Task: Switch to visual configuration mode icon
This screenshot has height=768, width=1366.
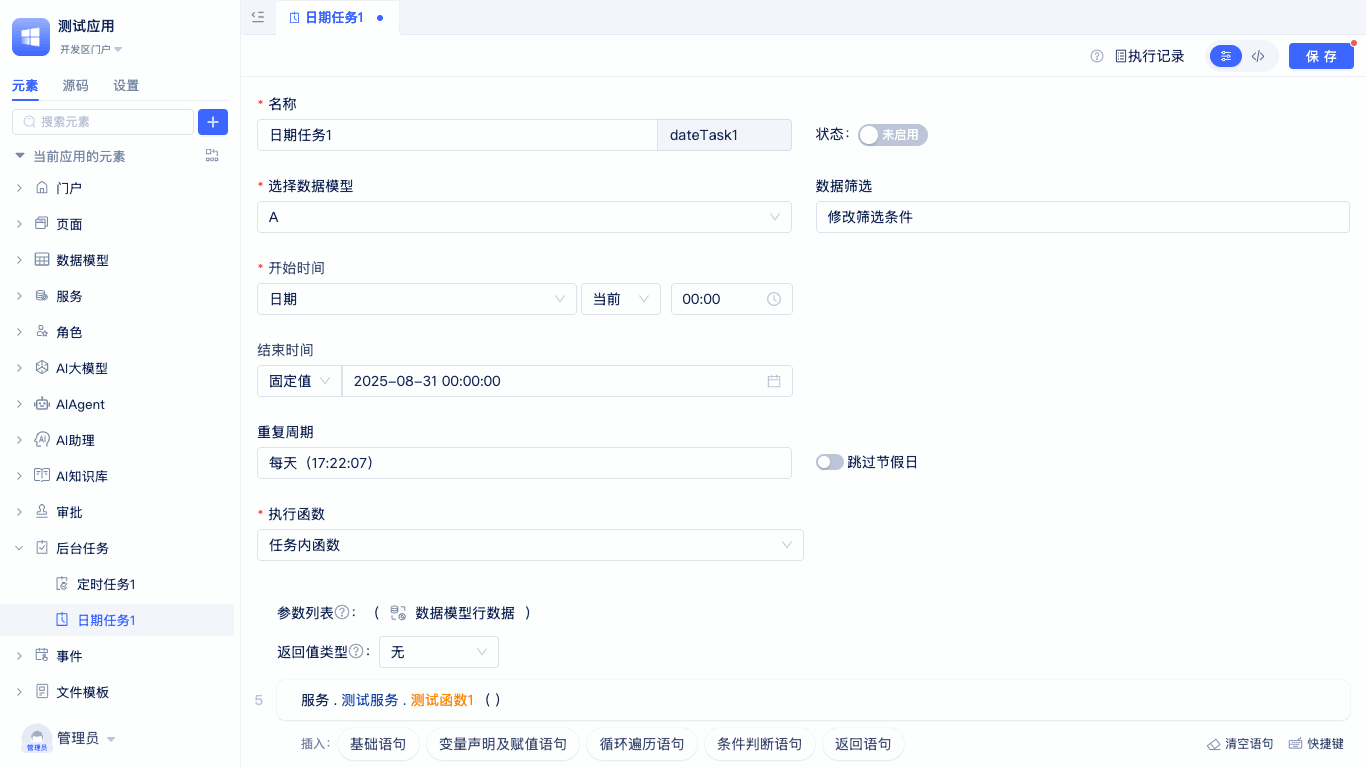Action: (x=1226, y=56)
